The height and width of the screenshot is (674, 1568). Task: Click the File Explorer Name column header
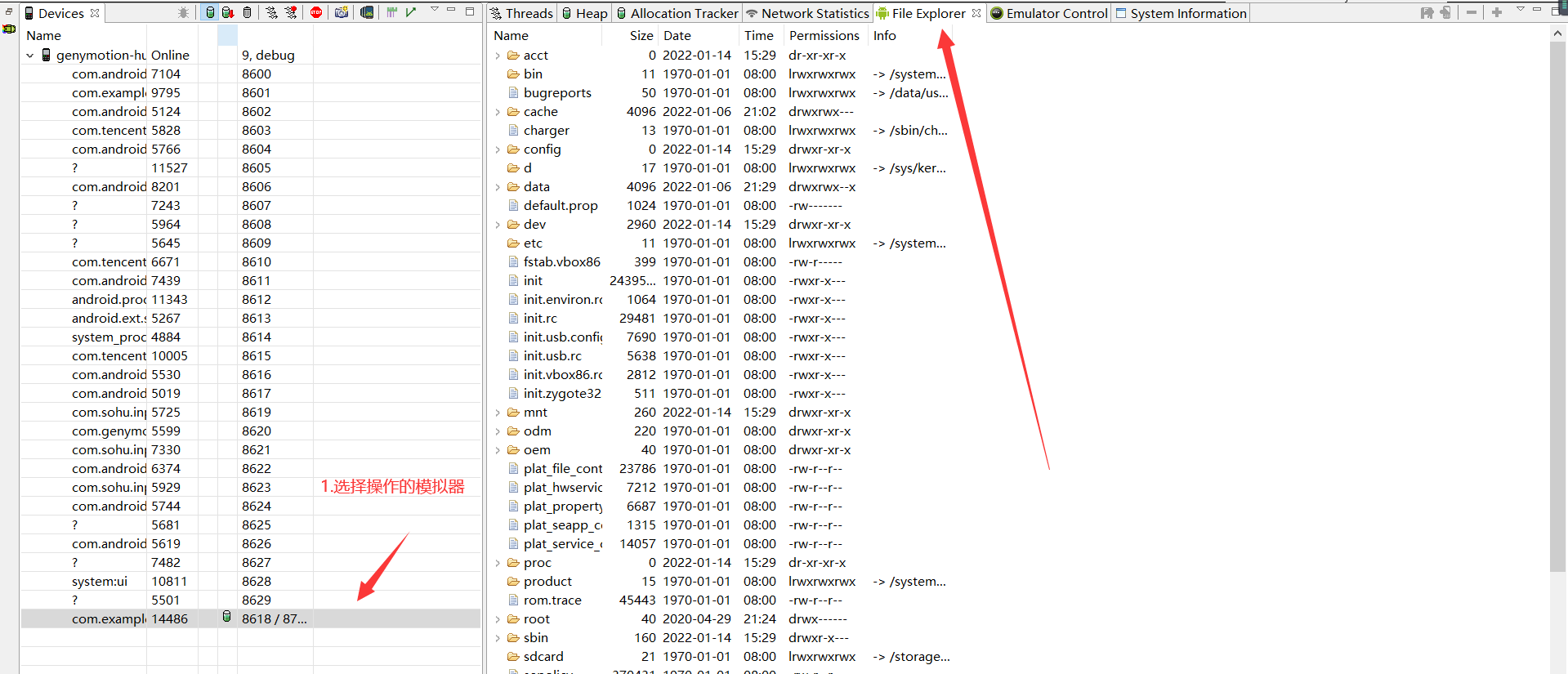[544, 35]
